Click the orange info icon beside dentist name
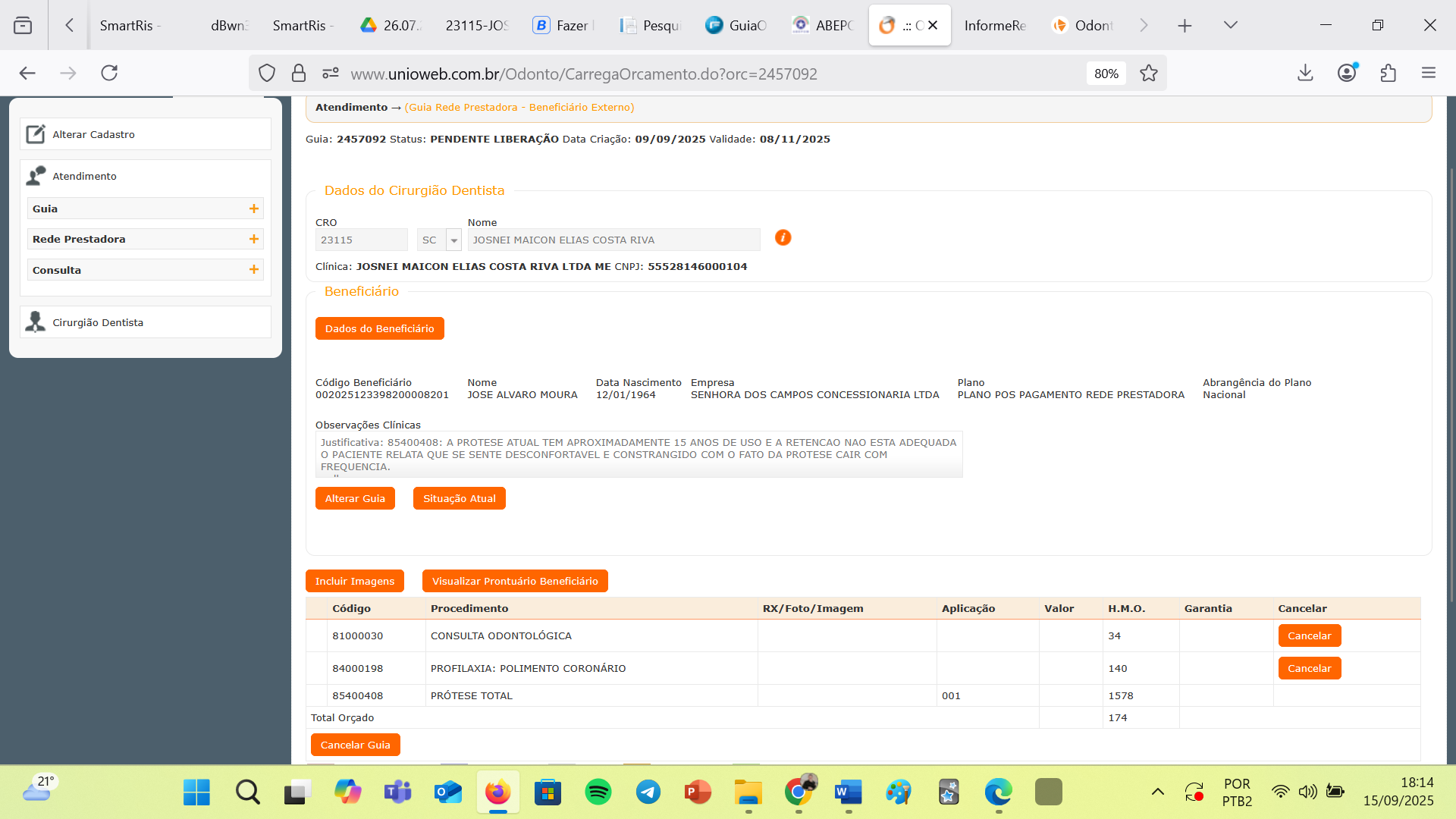 tap(783, 238)
